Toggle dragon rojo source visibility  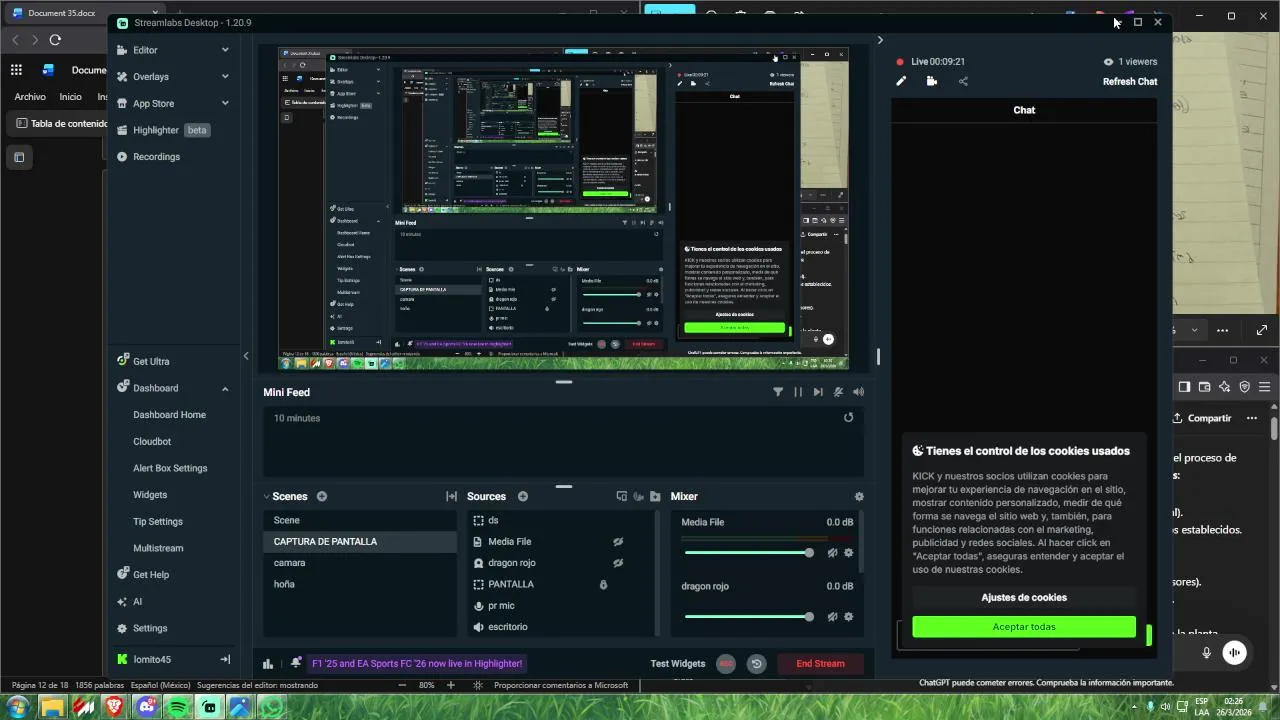coord(618,563)
